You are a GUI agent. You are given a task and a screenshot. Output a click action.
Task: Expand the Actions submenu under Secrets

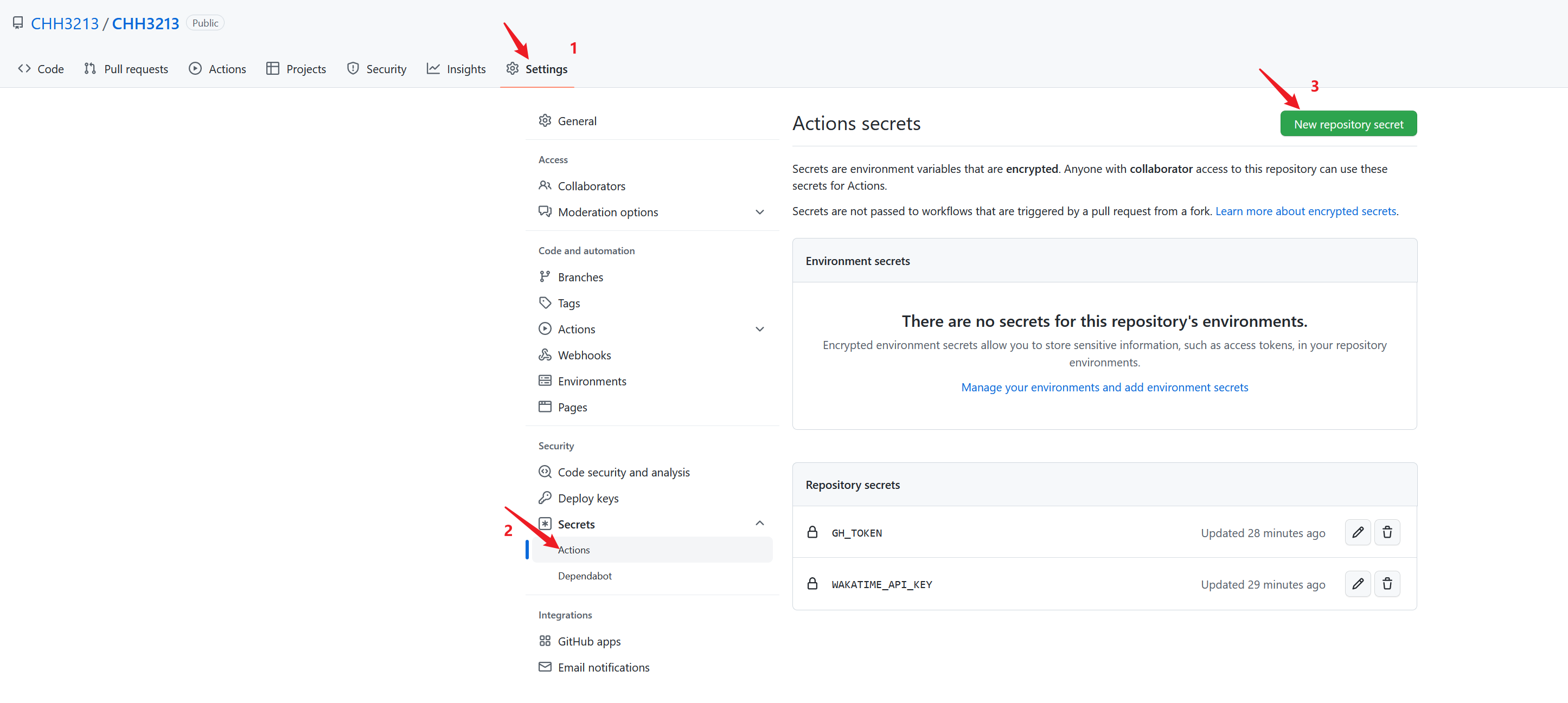click(x=575, y=549)
